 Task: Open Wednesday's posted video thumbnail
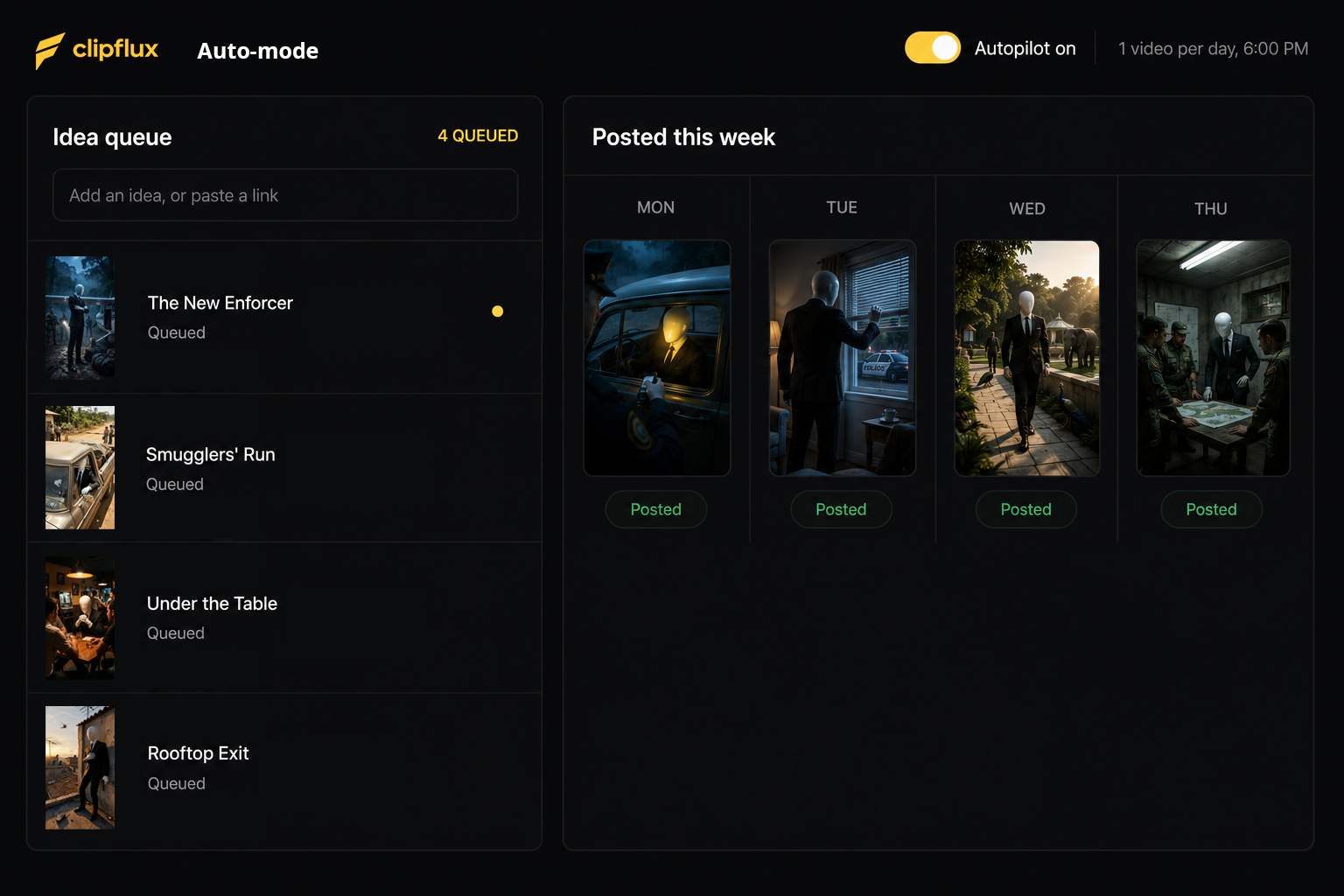1026,358
